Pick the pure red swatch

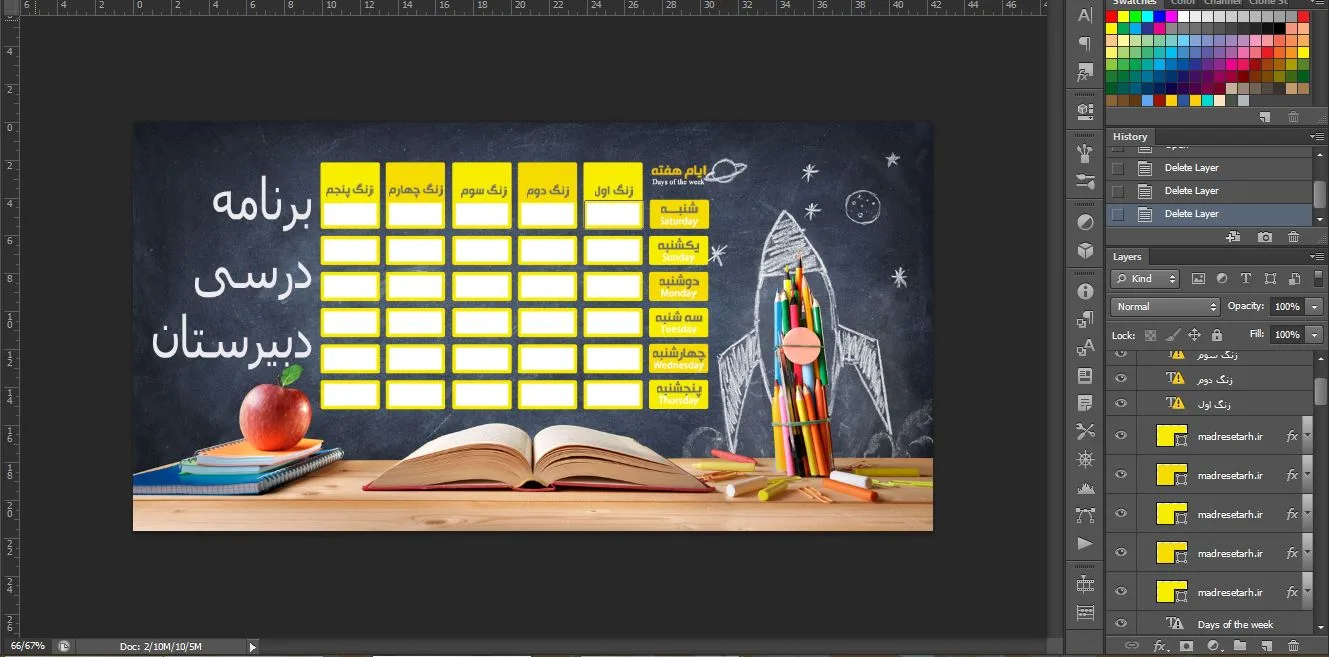coord(1112,16)
